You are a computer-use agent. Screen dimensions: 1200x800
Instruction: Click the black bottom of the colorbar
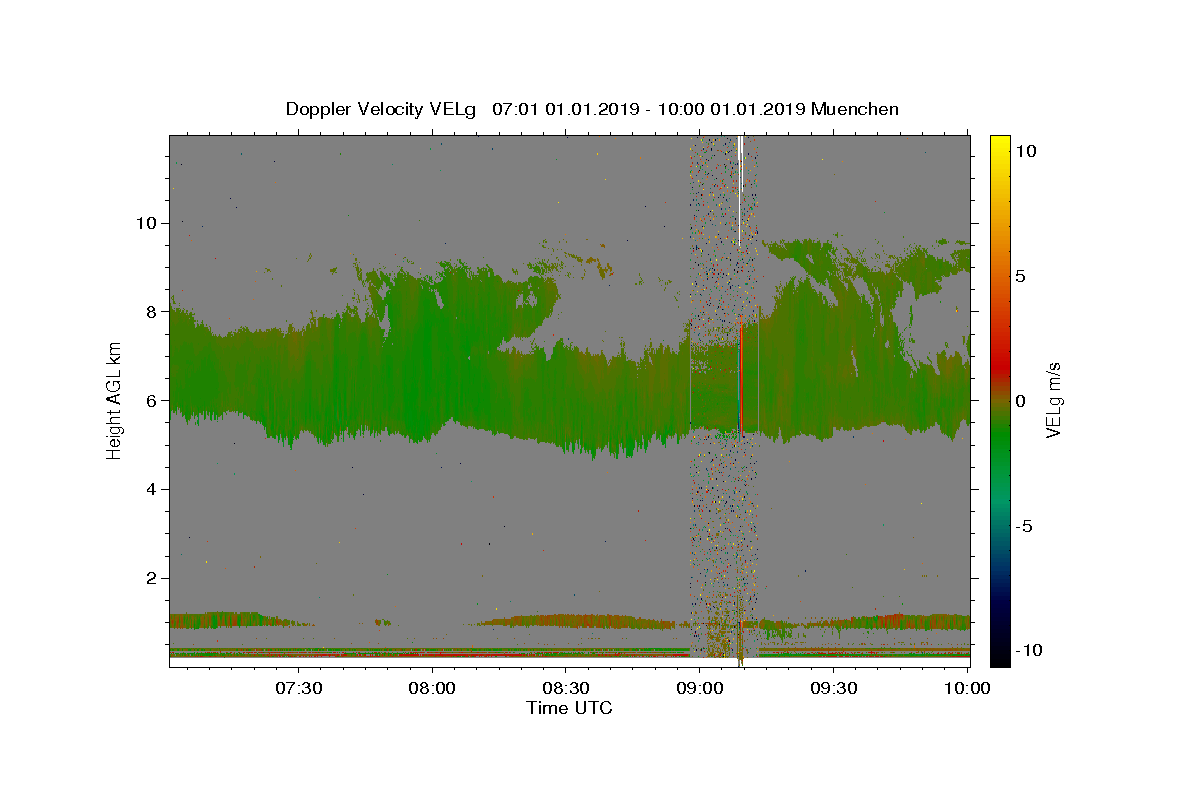coord(999,657)
